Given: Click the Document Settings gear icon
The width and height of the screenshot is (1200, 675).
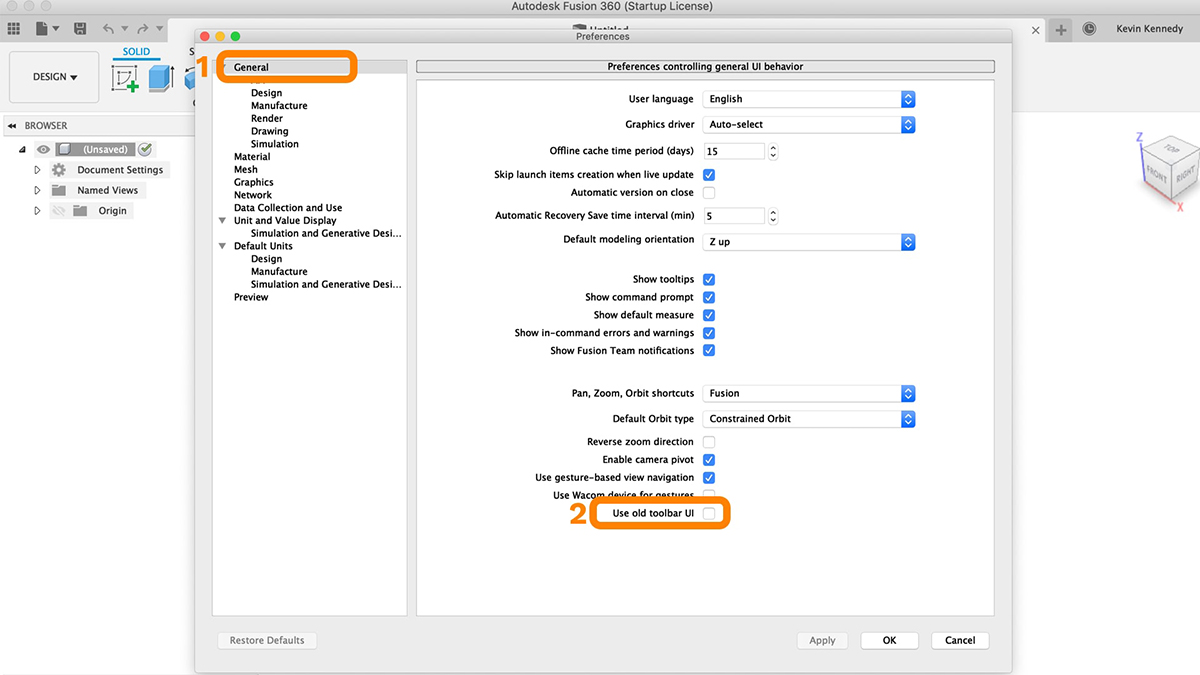Looking at the screenshot, I should coord(59,170).
